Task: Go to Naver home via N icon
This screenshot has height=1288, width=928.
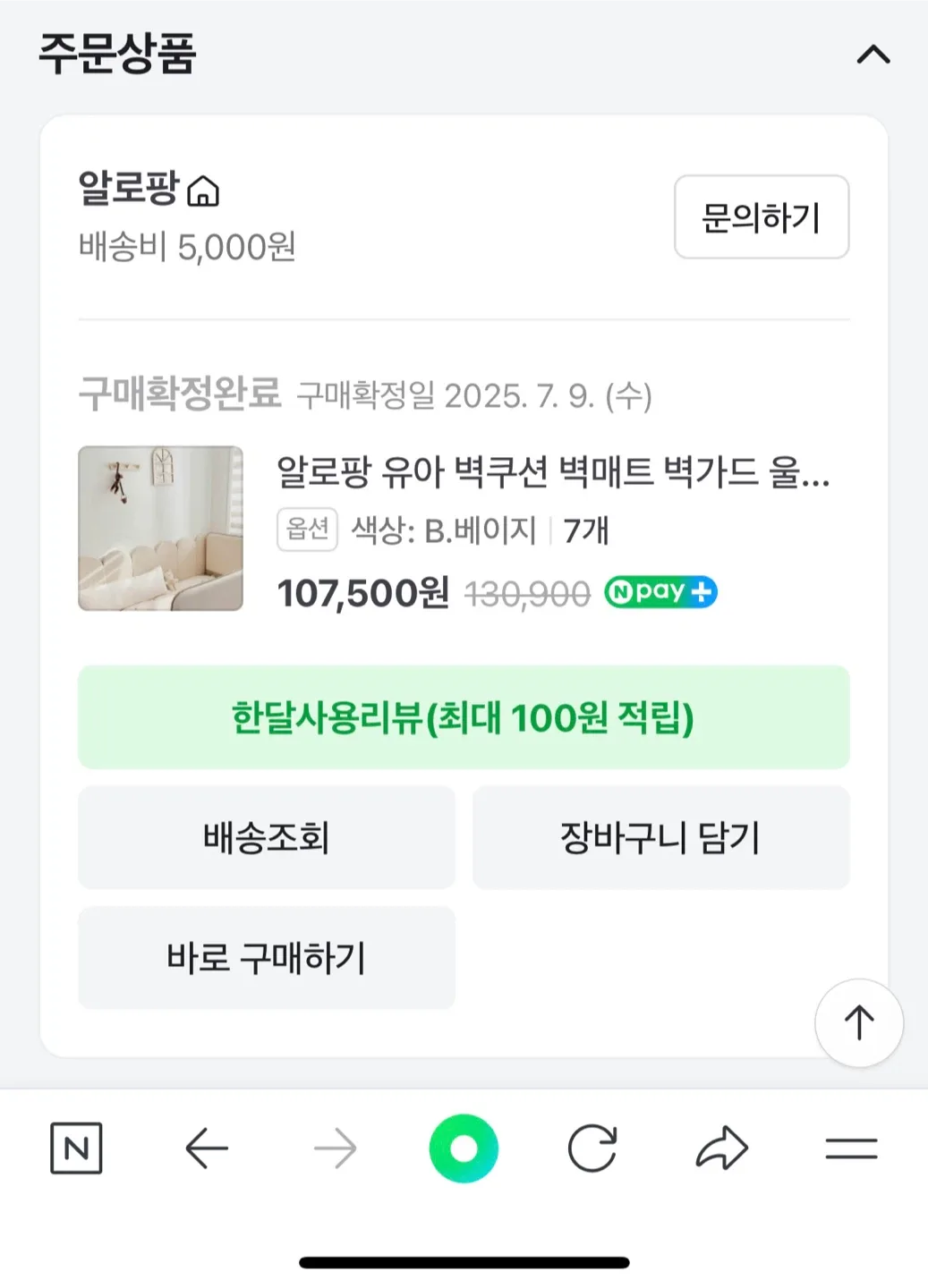Action: coord(76,1148)
